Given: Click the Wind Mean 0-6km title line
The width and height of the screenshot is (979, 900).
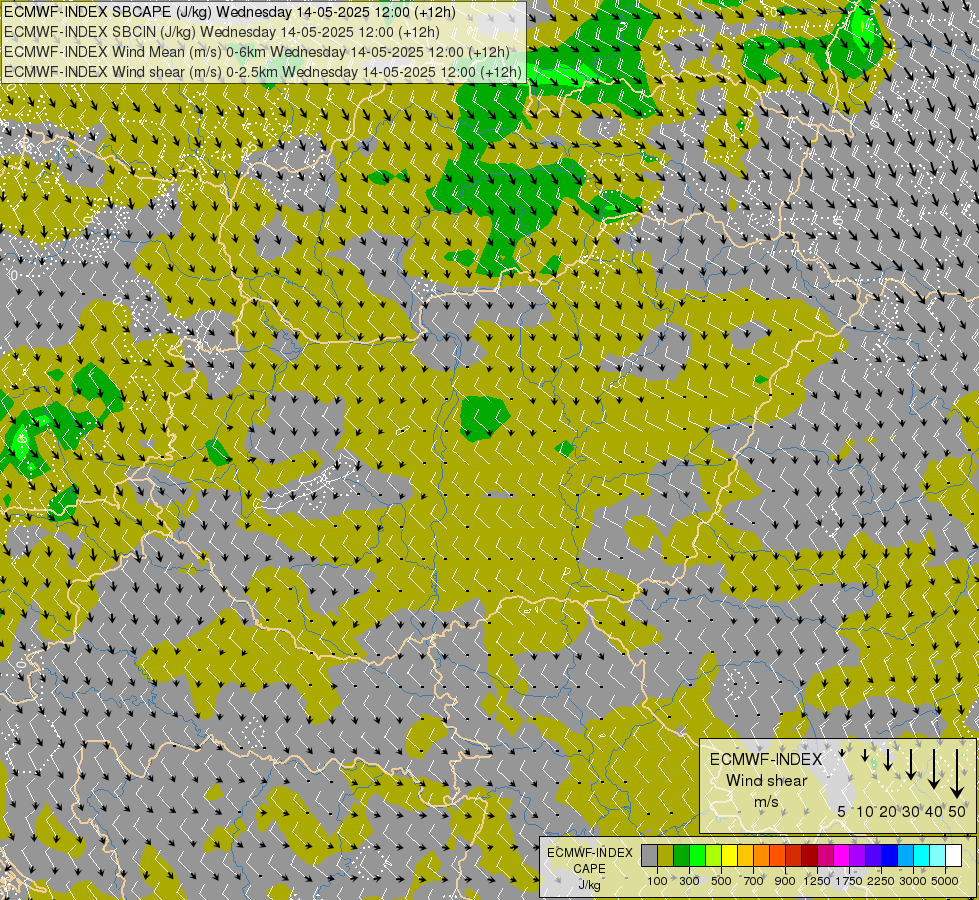Looking at the screenshot, I should (257, 52).
